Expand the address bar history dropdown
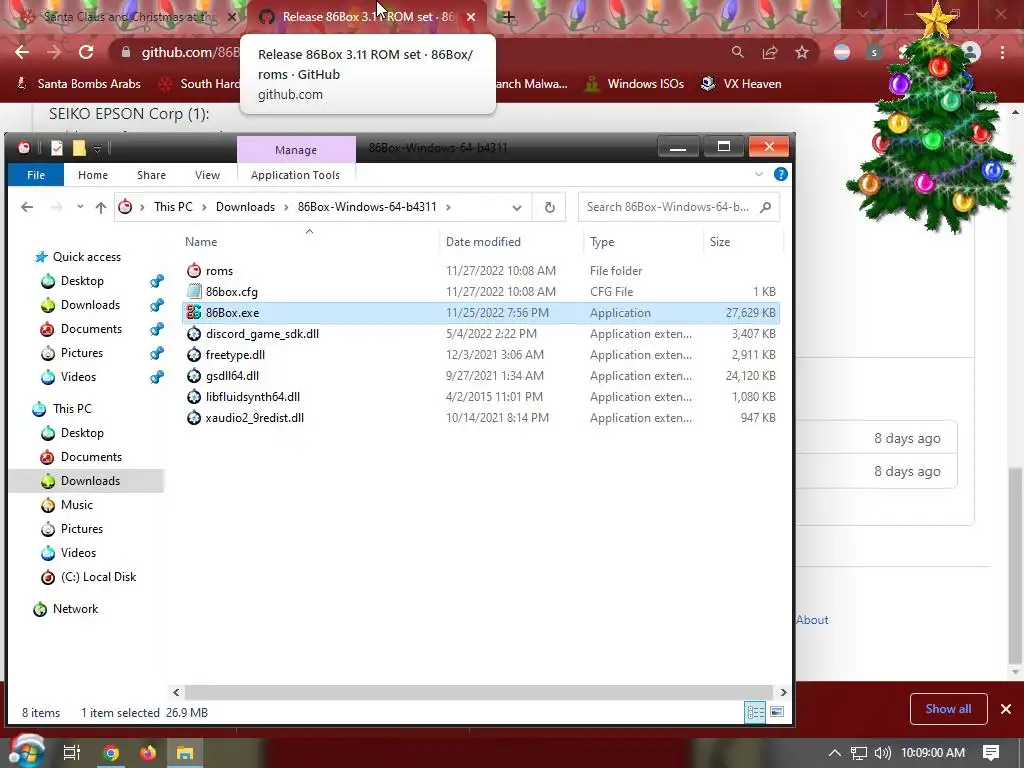This screenshot has width=1024, height=768. tap(517, 207)
